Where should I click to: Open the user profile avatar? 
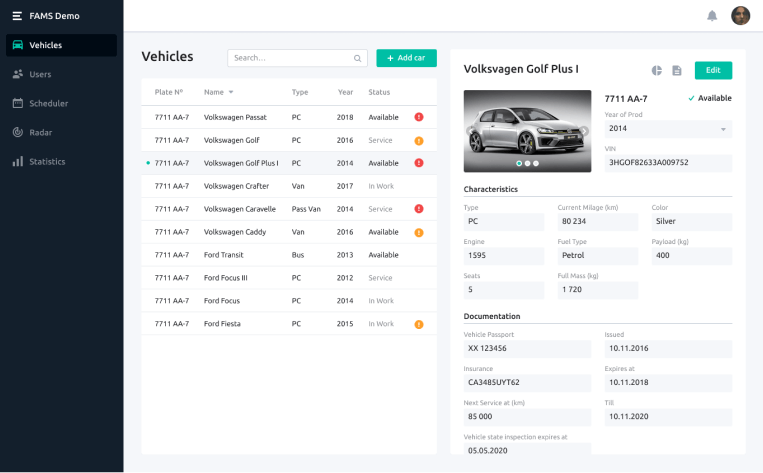point(740,16)
